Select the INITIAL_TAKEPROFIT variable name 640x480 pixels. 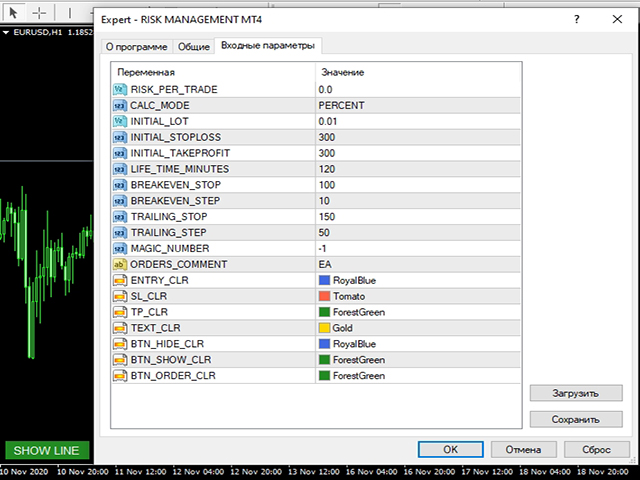[x=180, y=153]
